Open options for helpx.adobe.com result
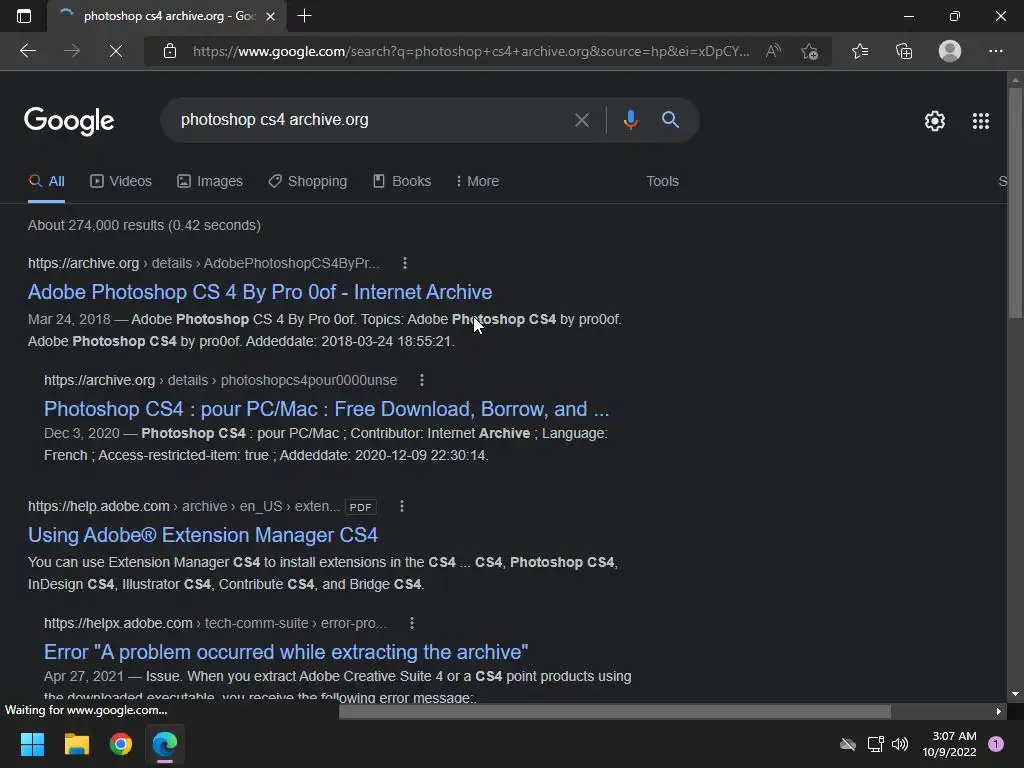 pos(411,623)
